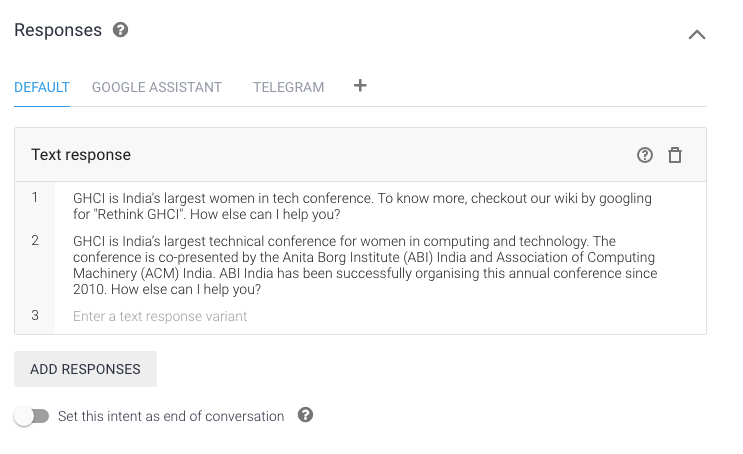
Task: Click the help icon beside Responses heading
Action: (121, 30)
